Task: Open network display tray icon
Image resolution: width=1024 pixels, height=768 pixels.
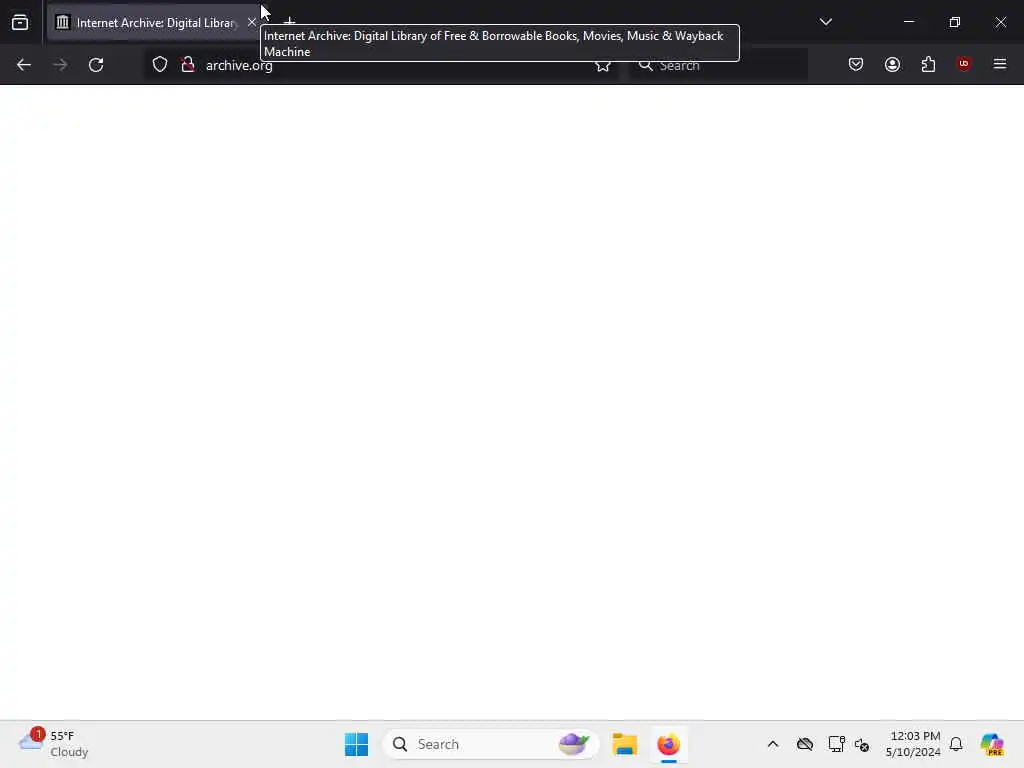Action: (x=837, y=744)
